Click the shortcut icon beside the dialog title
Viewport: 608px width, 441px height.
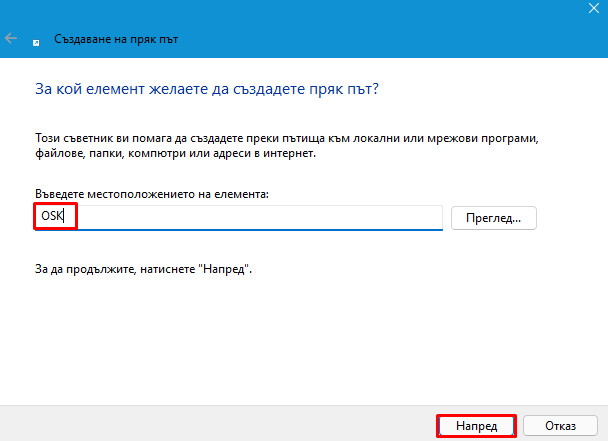click(36, 43)
